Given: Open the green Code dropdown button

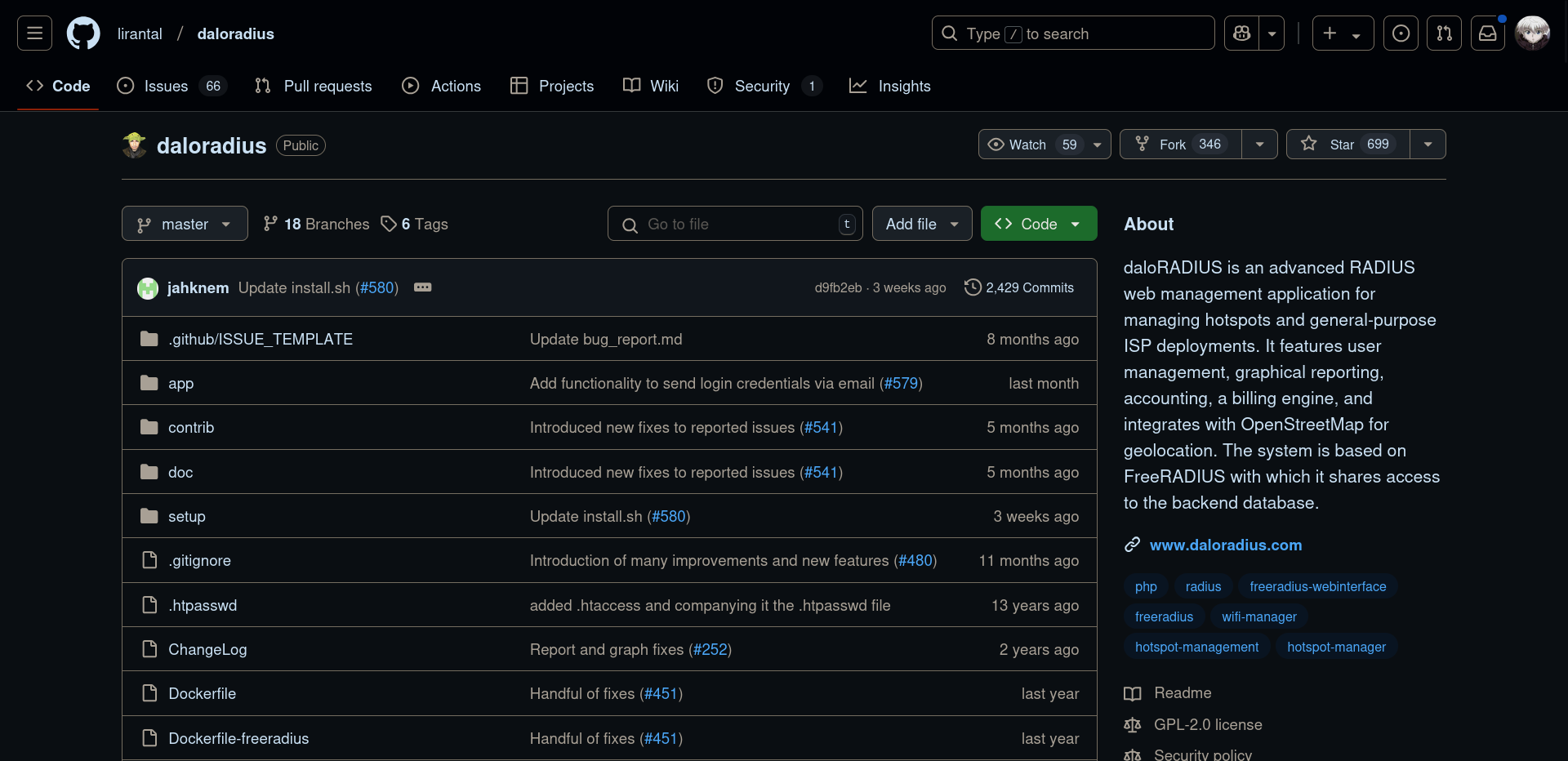Looking at the screenshot, I should click(1039, 224).
